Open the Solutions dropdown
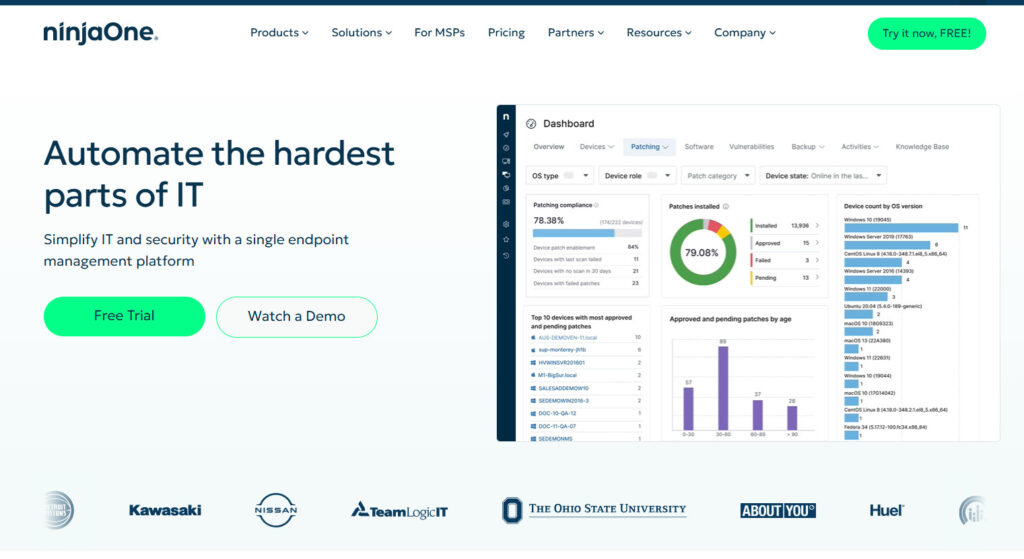Screen dimensions: 1024x559 click(361, 33)
